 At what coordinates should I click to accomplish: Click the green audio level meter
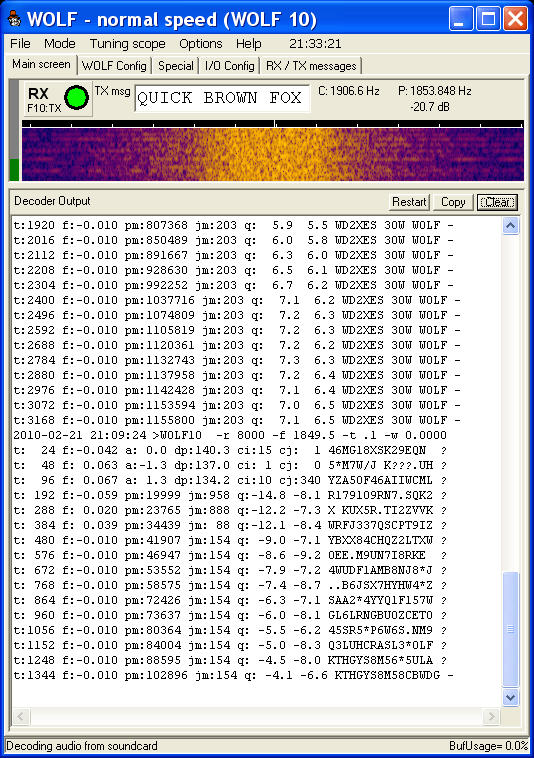14,169
